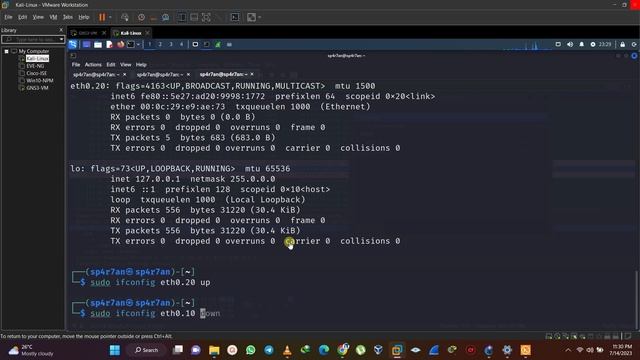This screenshot has width=640, height=360.
Task: Open the VMware Help menu
Action: coord(84,17)
